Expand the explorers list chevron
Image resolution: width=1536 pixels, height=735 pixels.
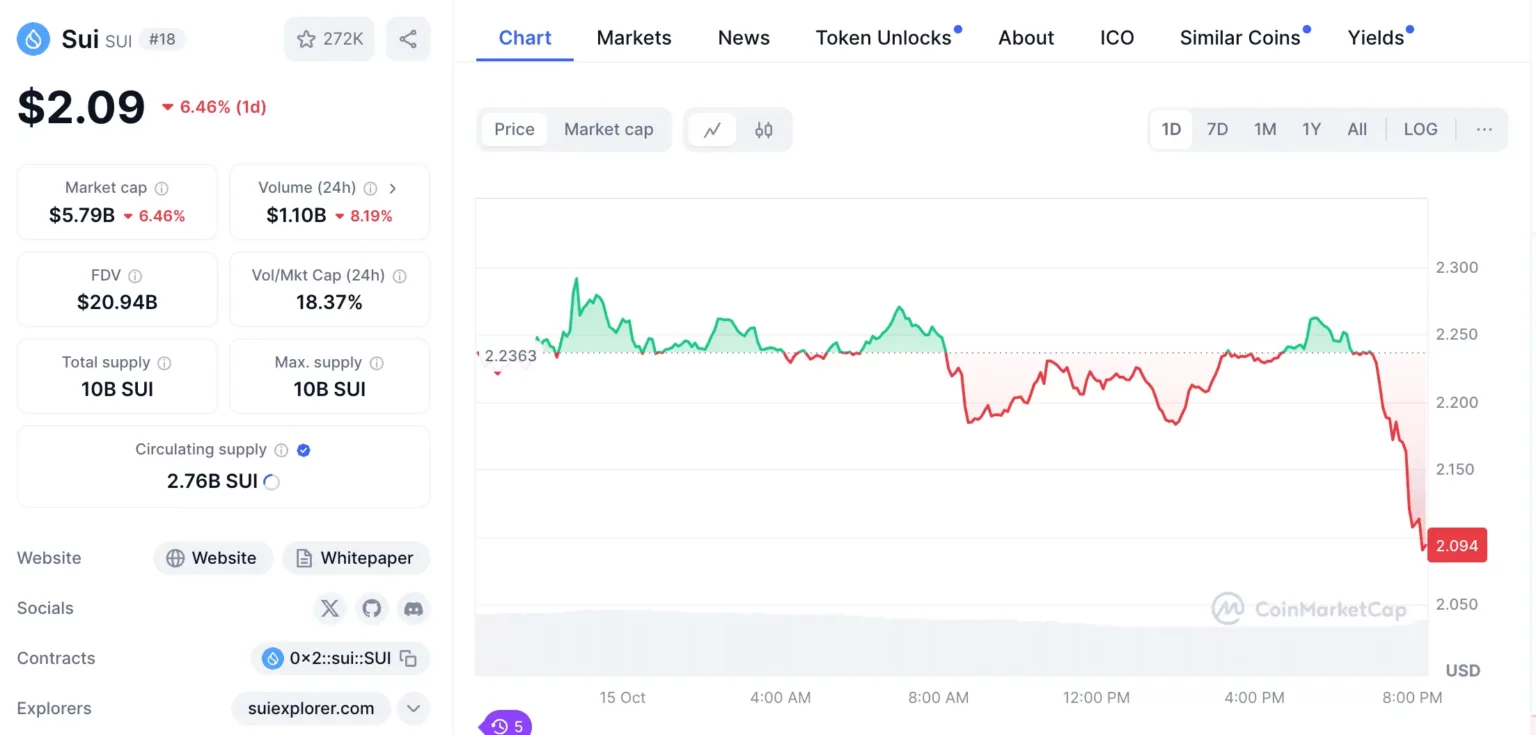click(412, 708)
